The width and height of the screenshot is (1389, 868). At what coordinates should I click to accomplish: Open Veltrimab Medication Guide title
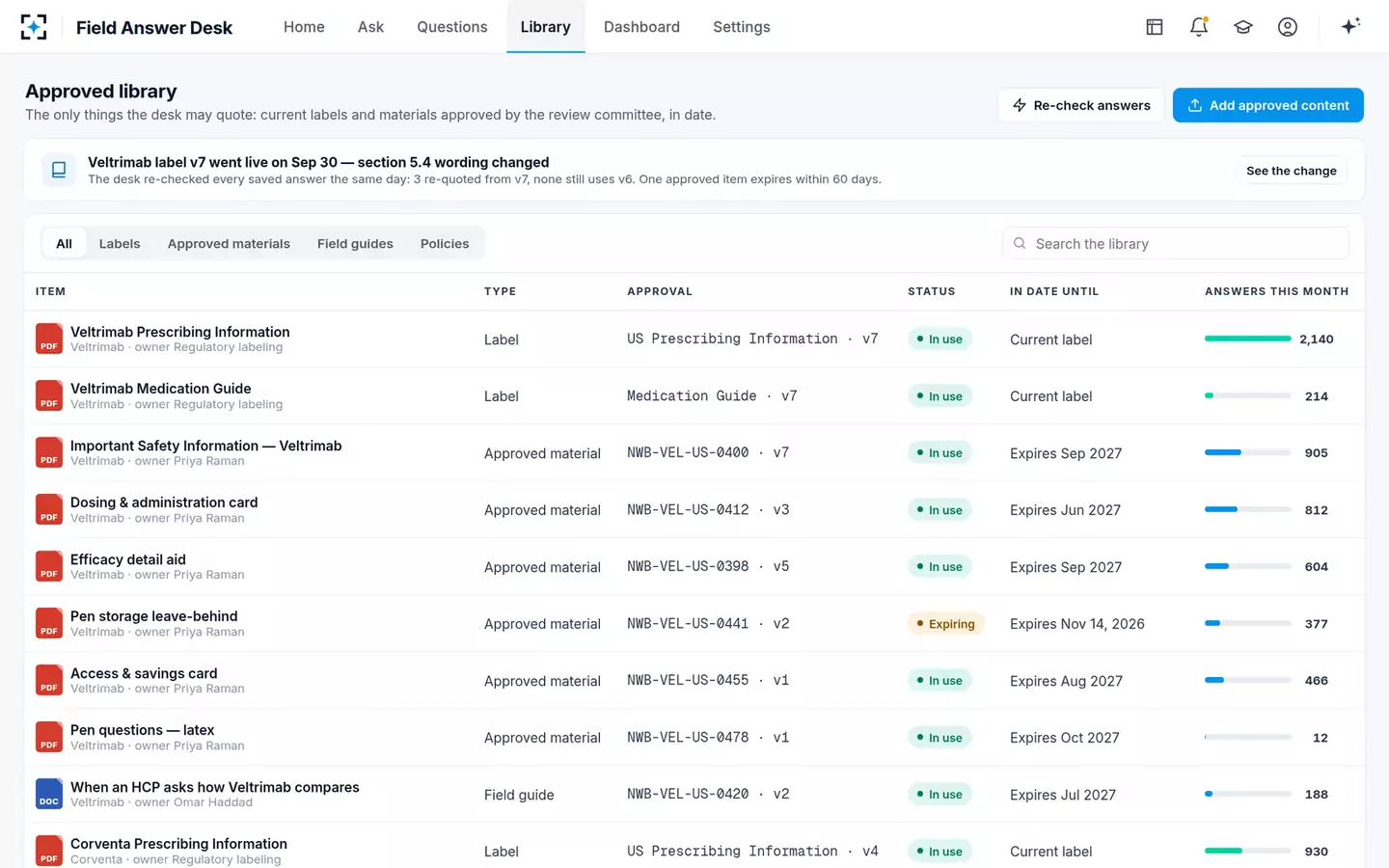click(x=161, y=389)
